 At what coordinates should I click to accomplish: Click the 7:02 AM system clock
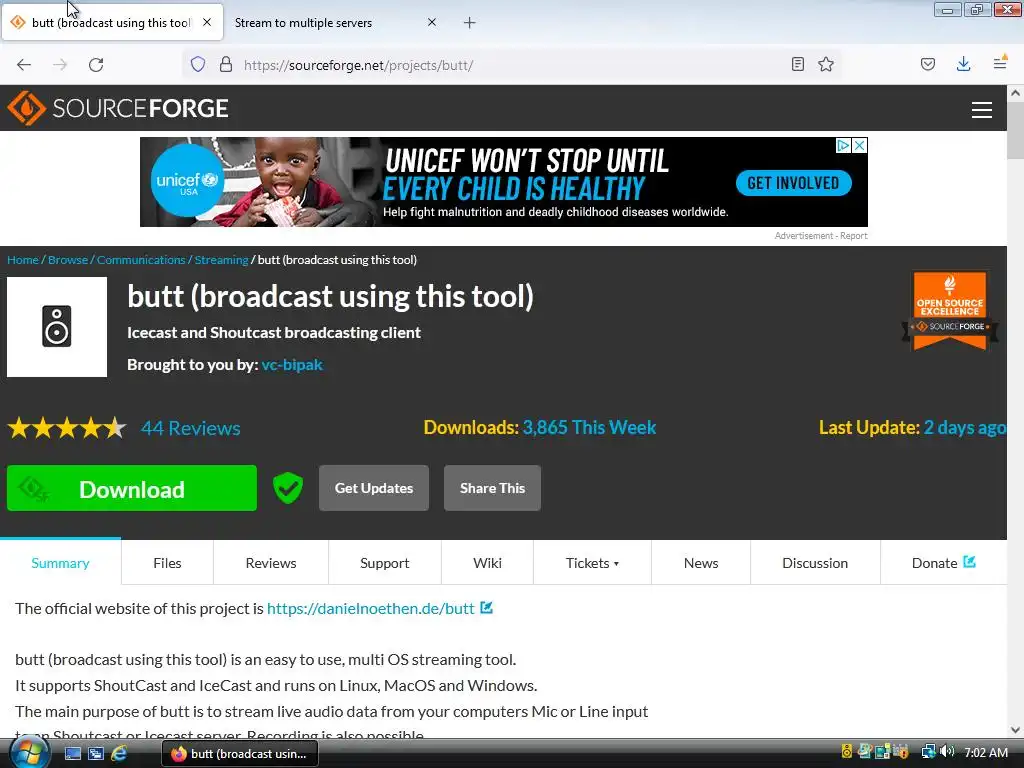pos(986,753)
